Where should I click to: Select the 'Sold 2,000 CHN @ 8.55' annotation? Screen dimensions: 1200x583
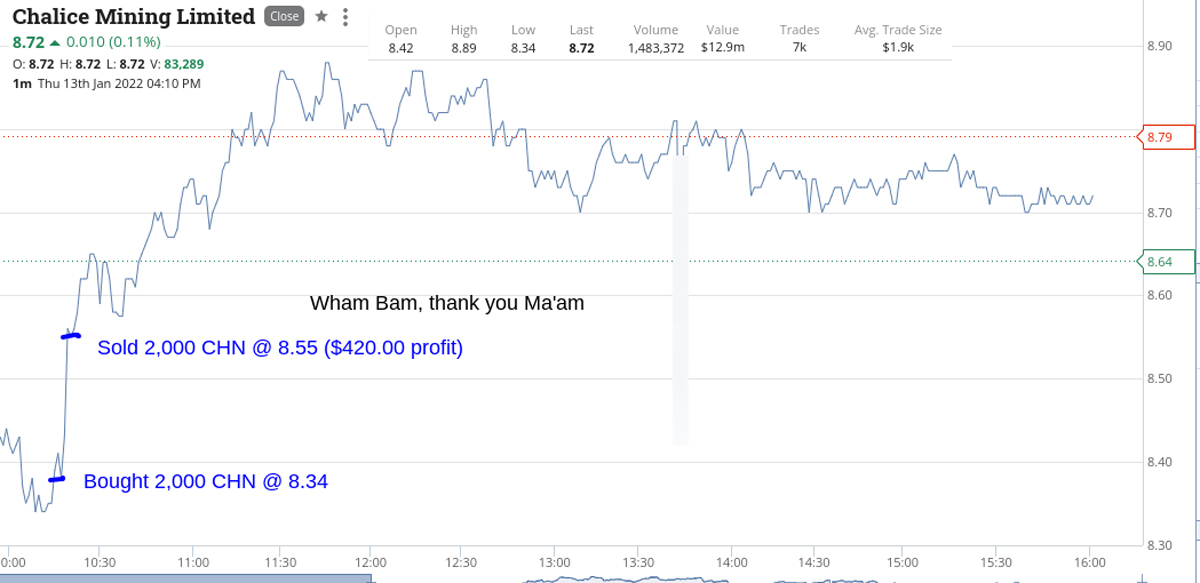[280, 348]
